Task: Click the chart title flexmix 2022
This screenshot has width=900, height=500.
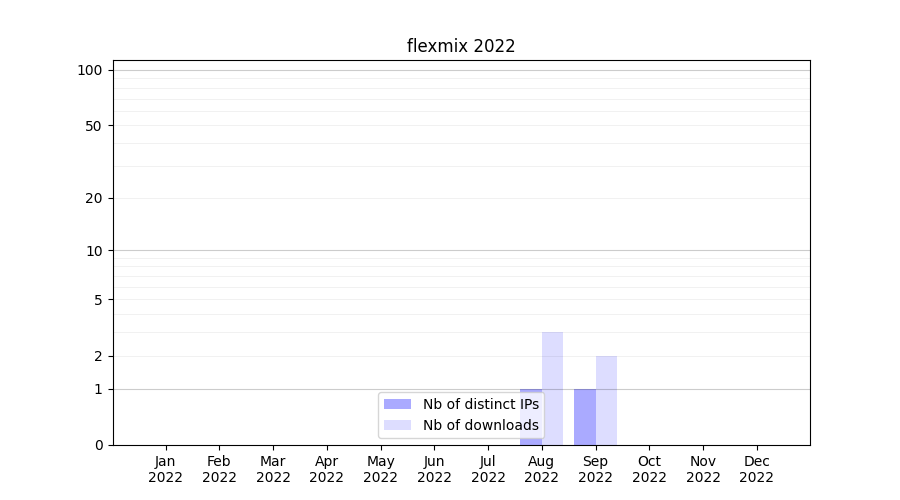Action: click(461, 46)
